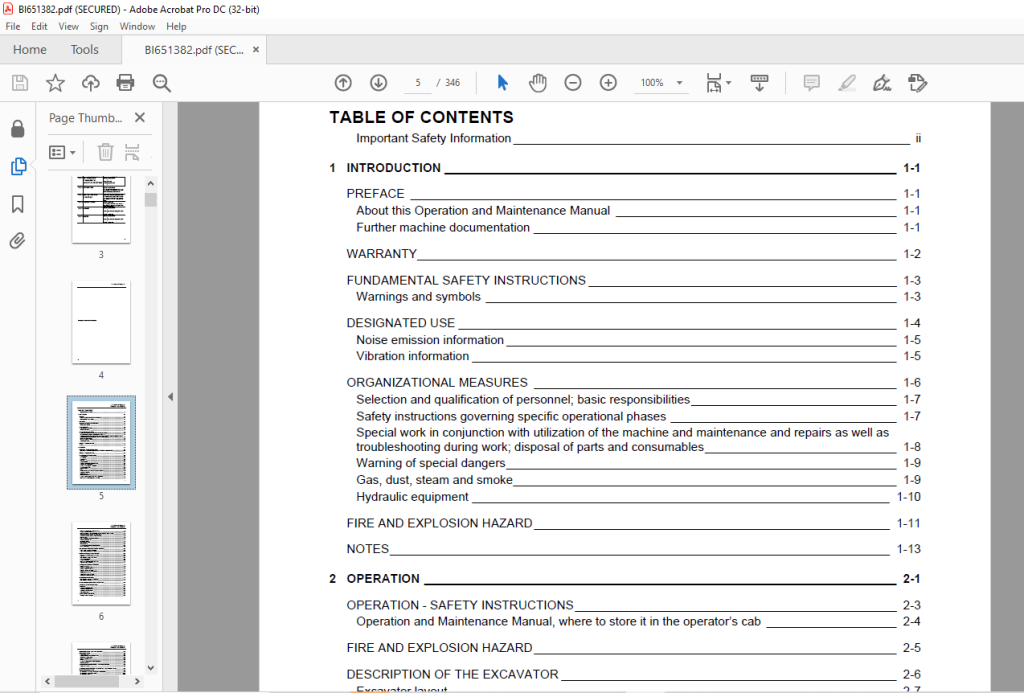The height and width of the screenshot is (693, 1024).
Task: Click the zoom out minus icon
Action: 573,83
